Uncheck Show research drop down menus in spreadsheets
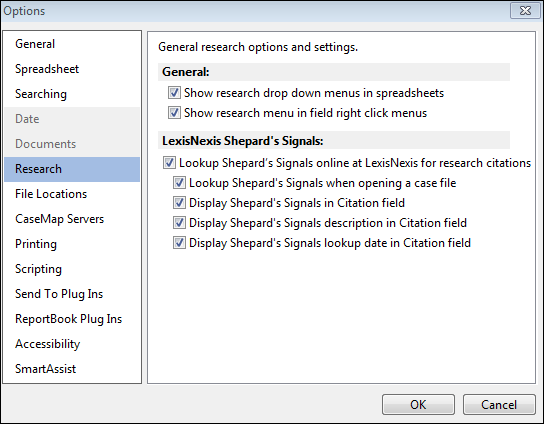The width and height of the screenshot is (544, 424). [174, 93]
